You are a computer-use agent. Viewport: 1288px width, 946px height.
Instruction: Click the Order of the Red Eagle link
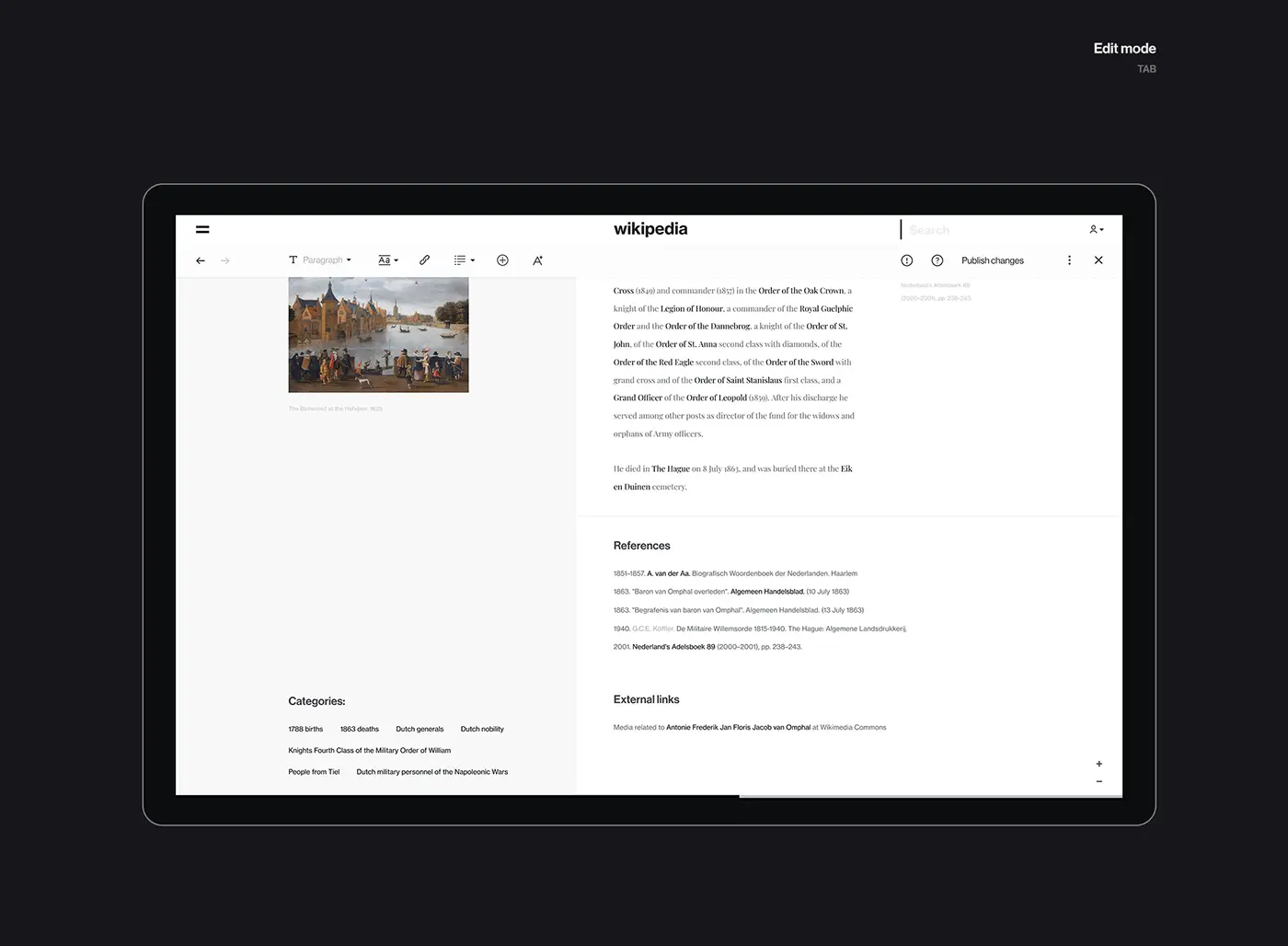click(653, 362)
